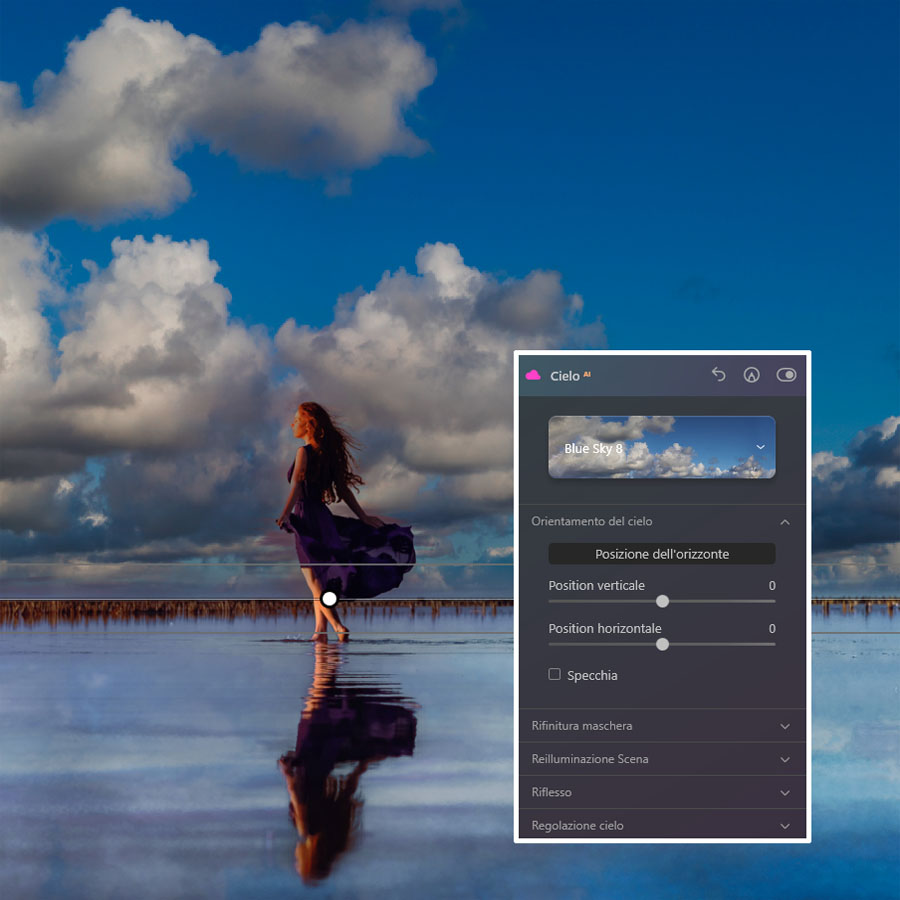Click the Cielo panel title
The image size is (900, 900).
coord(564,376)
